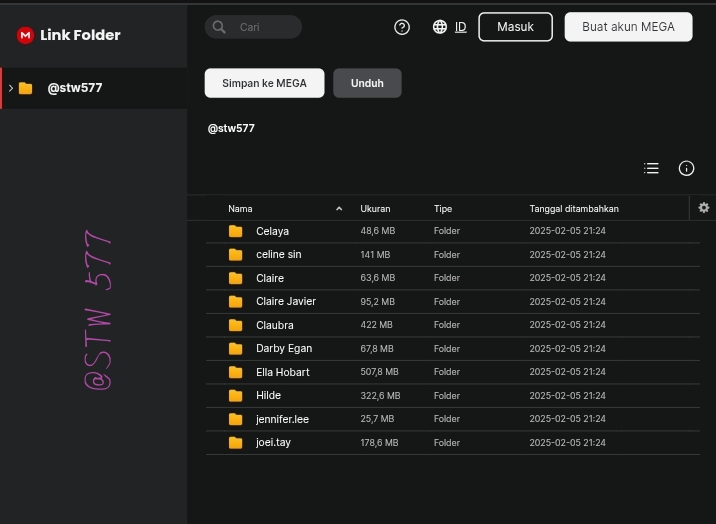Click the 507,8 MB size cell
716x524 pixels.
379,372
